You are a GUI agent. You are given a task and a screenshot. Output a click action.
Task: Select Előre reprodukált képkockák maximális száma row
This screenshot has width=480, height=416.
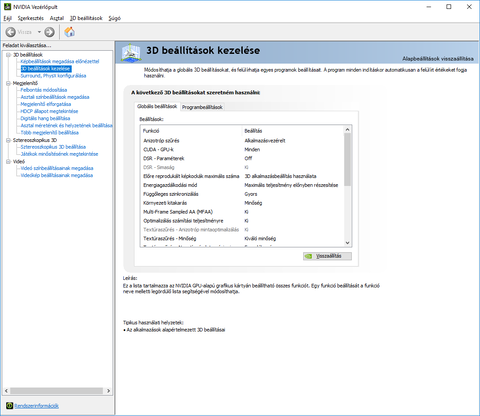tap(242, 176)
